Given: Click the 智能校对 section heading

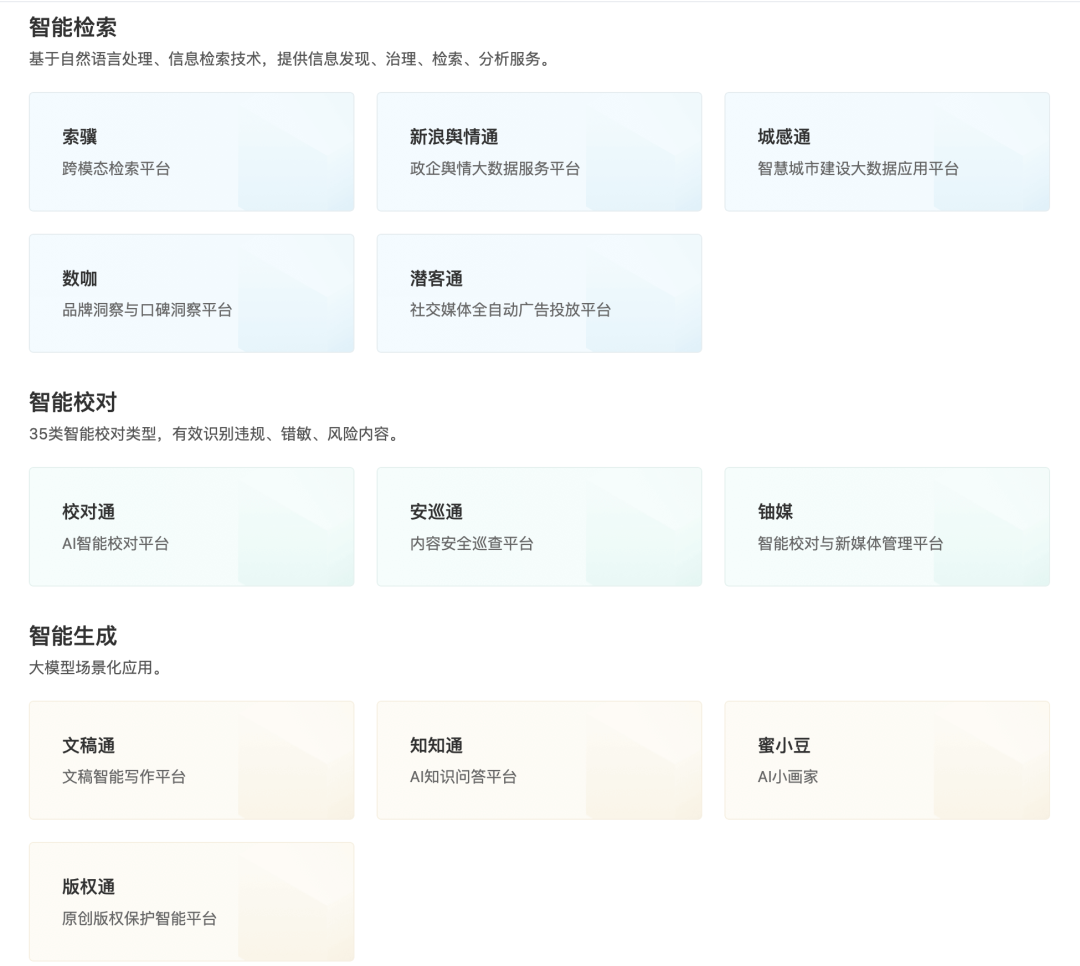Looking at the screenshot, I should click(73, 402).
